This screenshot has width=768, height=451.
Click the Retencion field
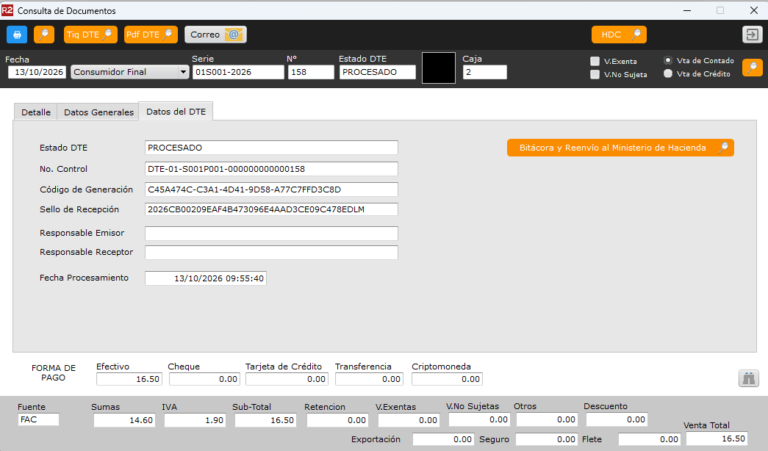pos(337,420)
